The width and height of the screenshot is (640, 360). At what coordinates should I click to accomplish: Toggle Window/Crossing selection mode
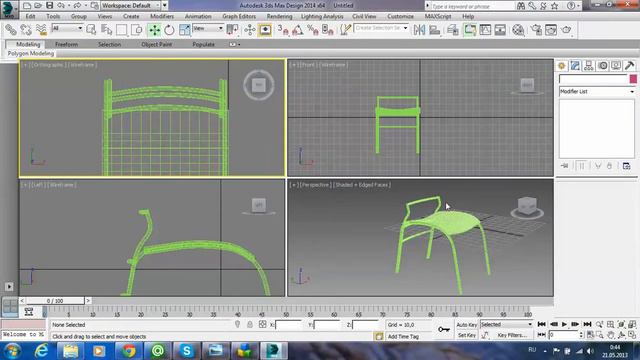pos(137,29)
